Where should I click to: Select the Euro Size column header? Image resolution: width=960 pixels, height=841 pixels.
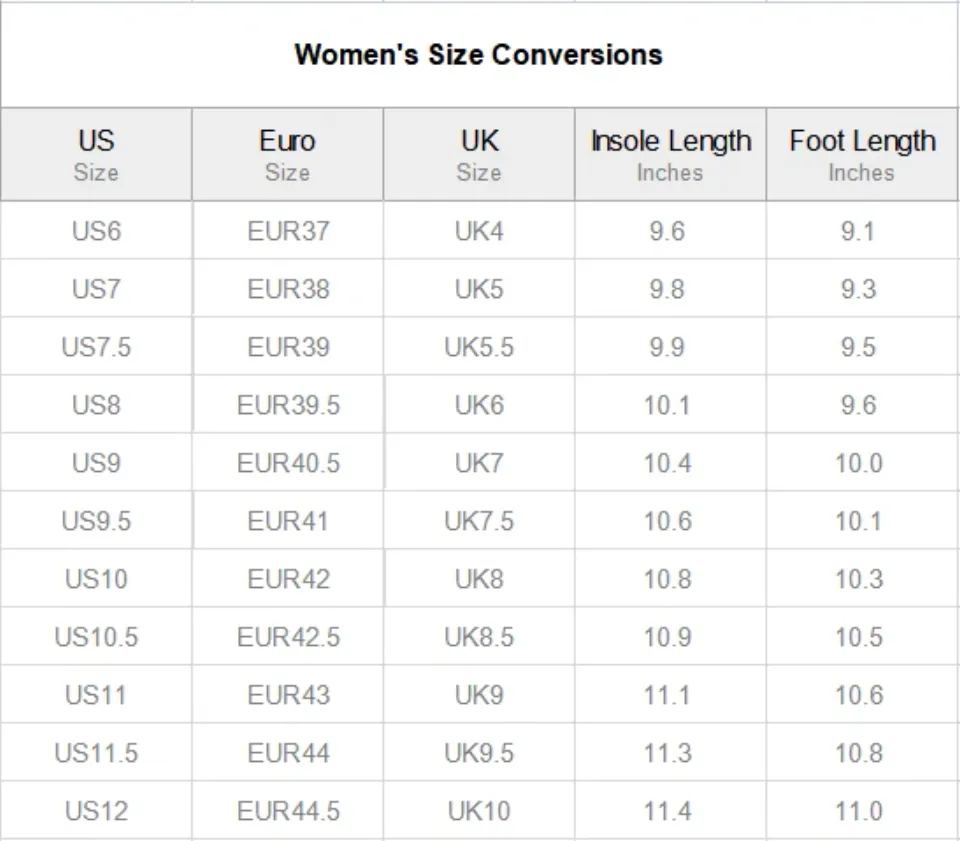287,155
